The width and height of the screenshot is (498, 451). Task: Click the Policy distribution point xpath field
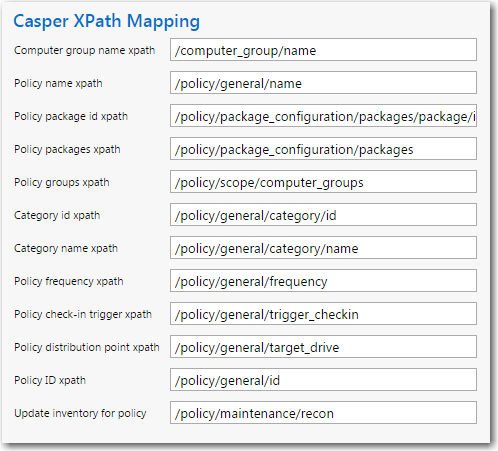(x=323, y=347)
